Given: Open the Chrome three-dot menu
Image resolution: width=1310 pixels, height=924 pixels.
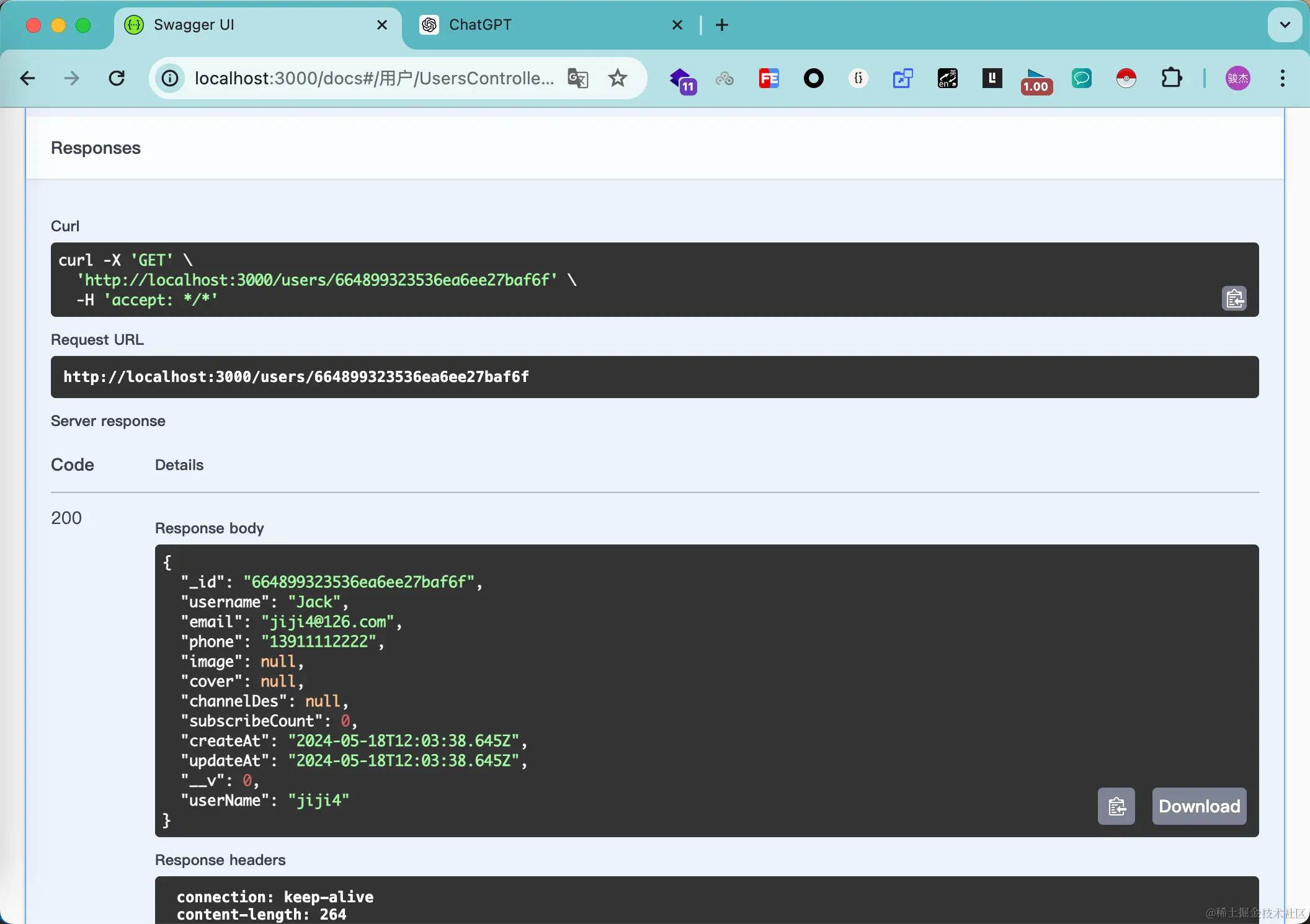Looking at the screenshot, I should click(1282, 79).
